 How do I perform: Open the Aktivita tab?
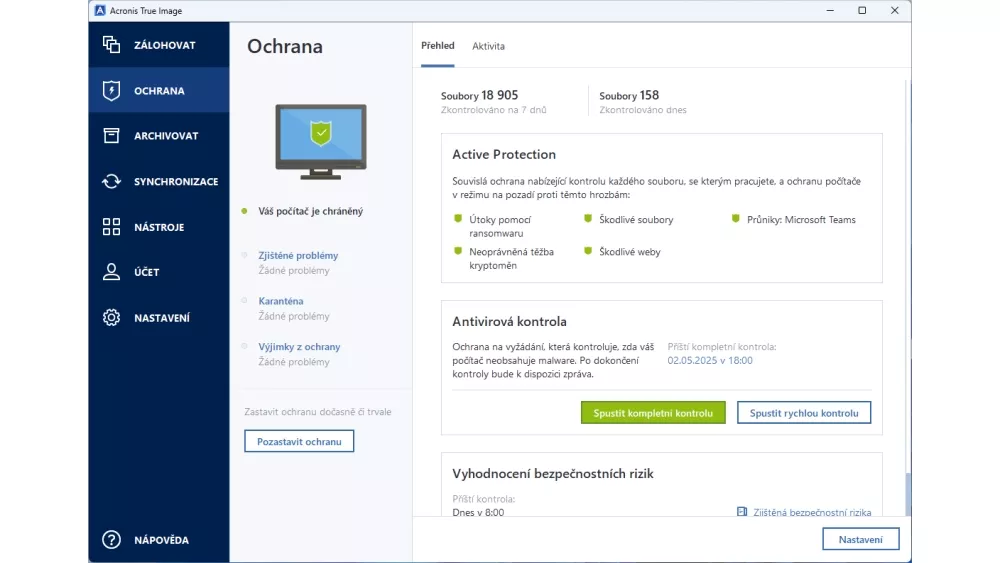click(x=488, y=46)
